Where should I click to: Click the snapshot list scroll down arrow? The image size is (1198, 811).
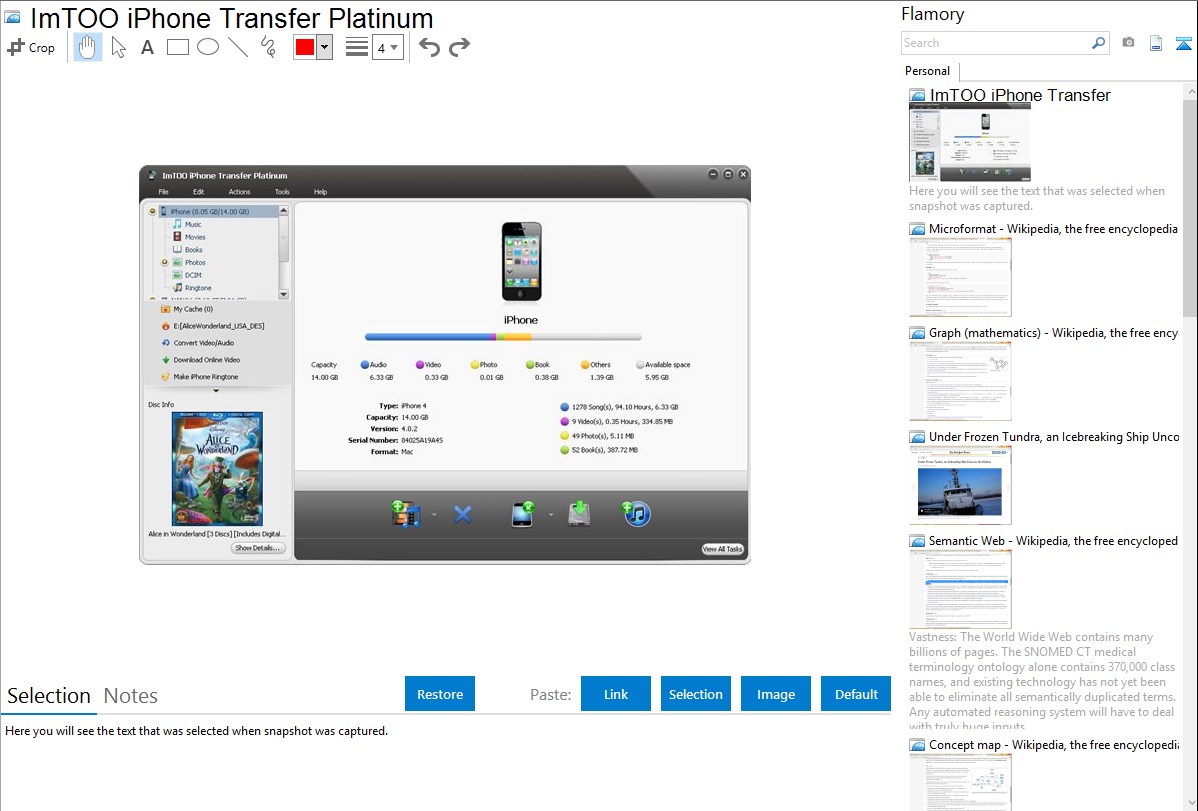click(1191, 802)
